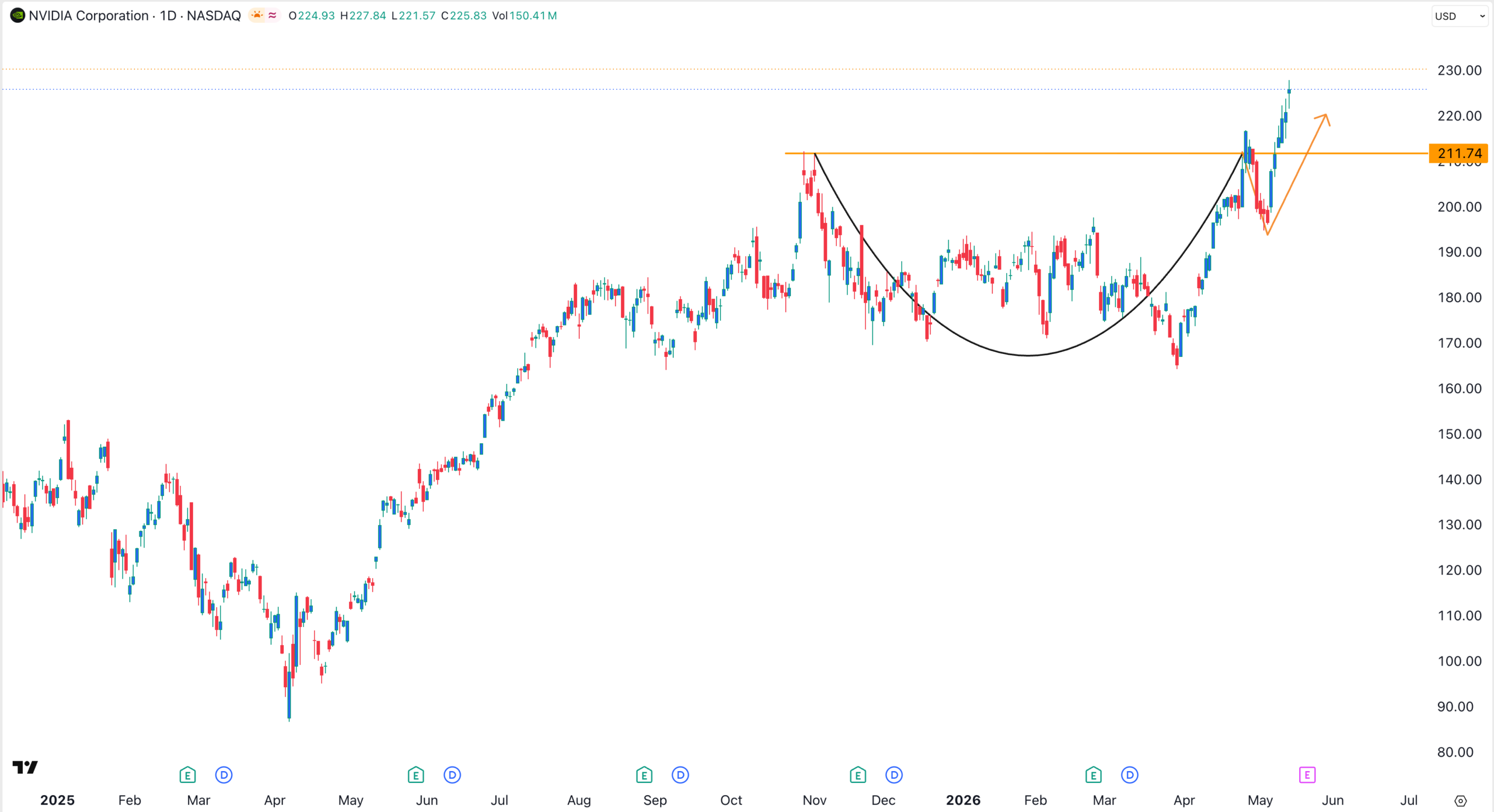The image size is (1494, 812).
Task: Click the 90.00 price axis label
Action: (1455, 707)
